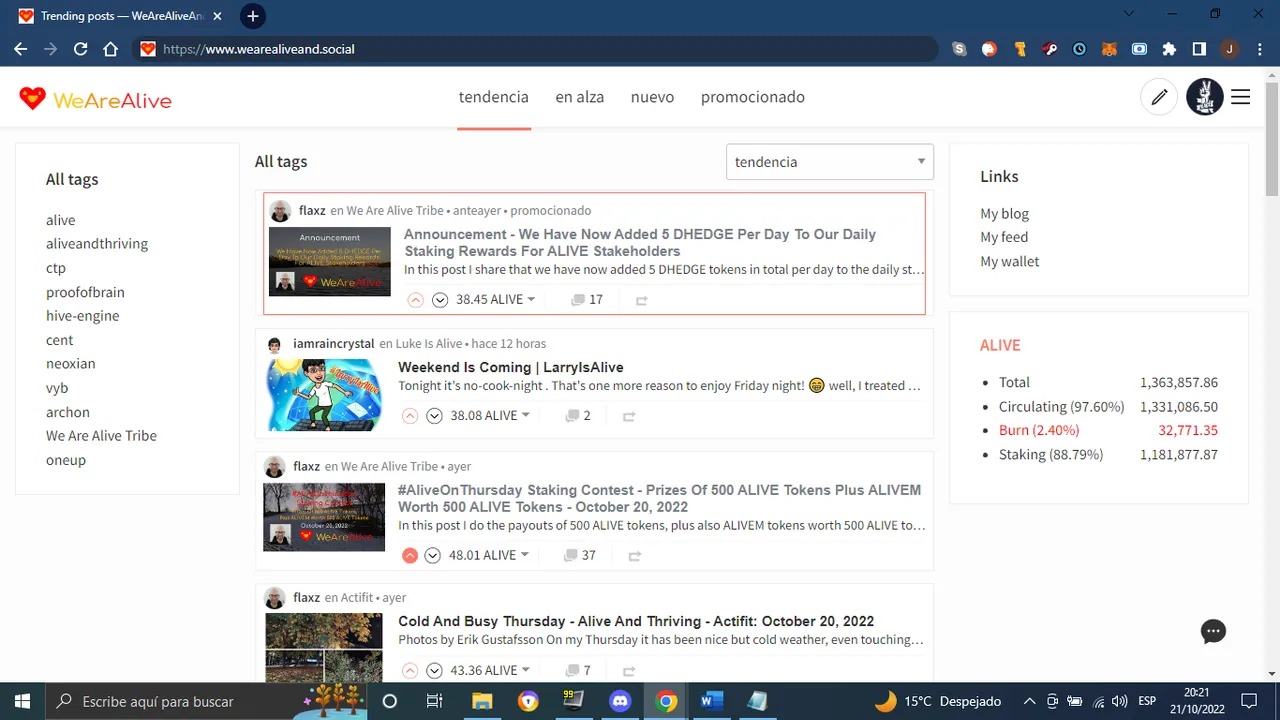Open comments icon with 37 replies

571,556
